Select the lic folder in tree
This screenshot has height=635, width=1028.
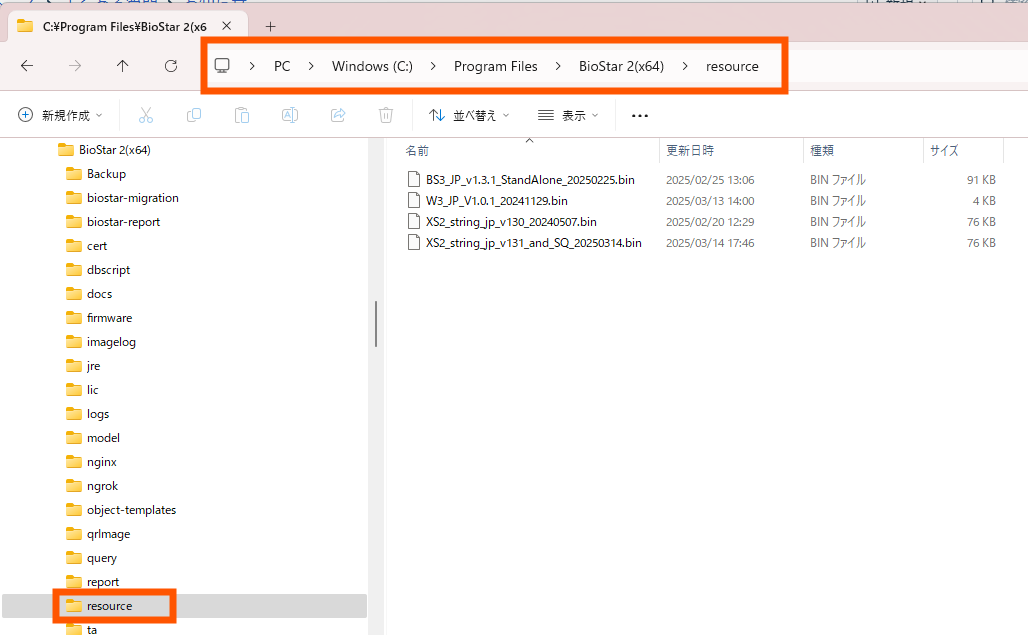(92, 390)
